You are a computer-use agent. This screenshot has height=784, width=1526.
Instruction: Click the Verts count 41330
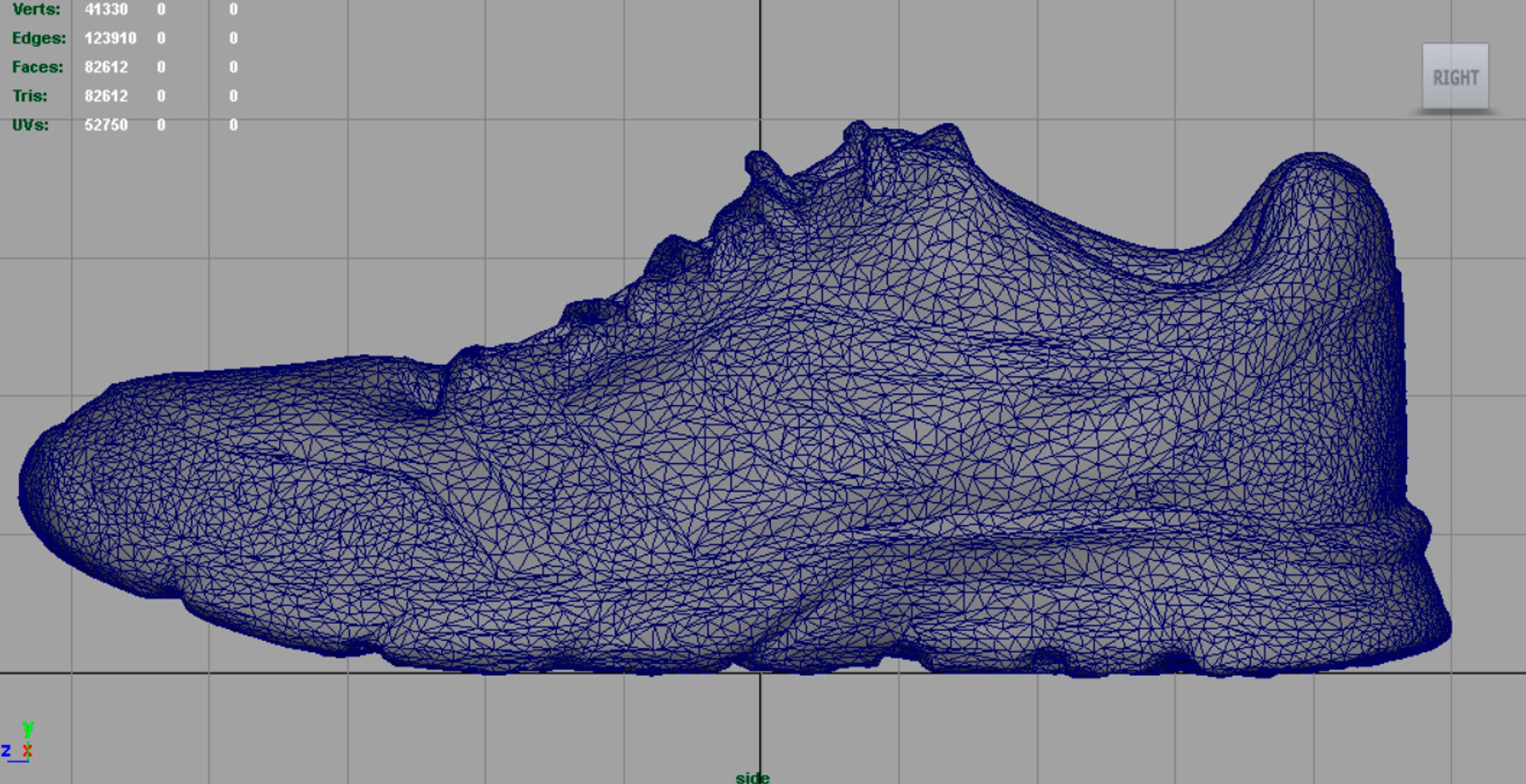[x=106, y=10]
